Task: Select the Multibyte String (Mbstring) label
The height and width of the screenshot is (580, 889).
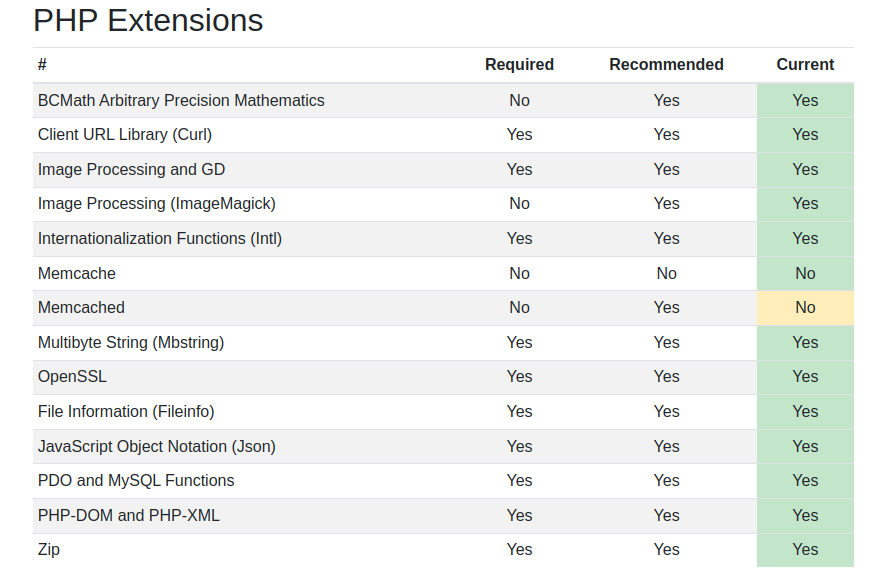Action: pyautogui.click(x=131, y=342)
